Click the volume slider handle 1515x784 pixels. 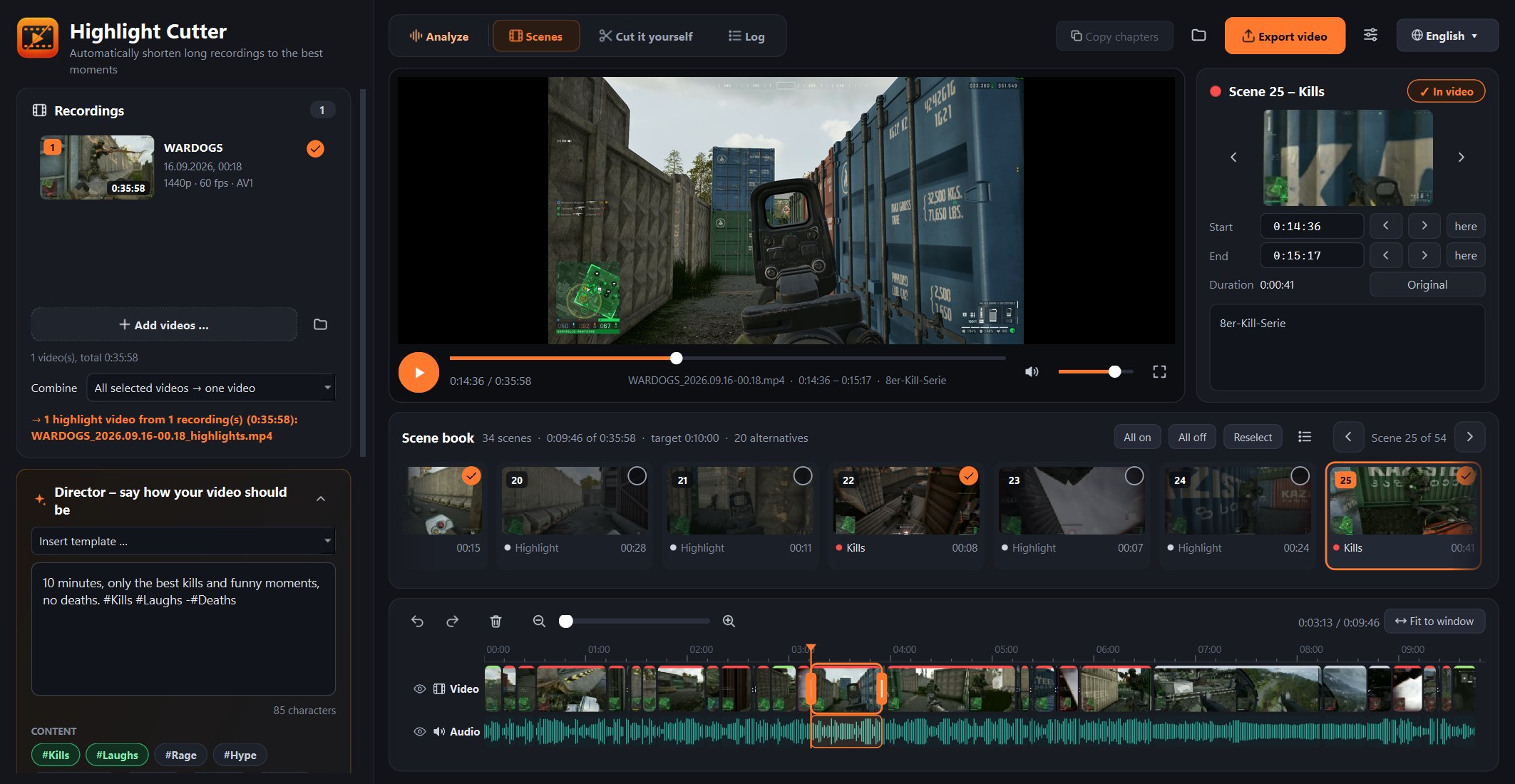coord(1115,371)
